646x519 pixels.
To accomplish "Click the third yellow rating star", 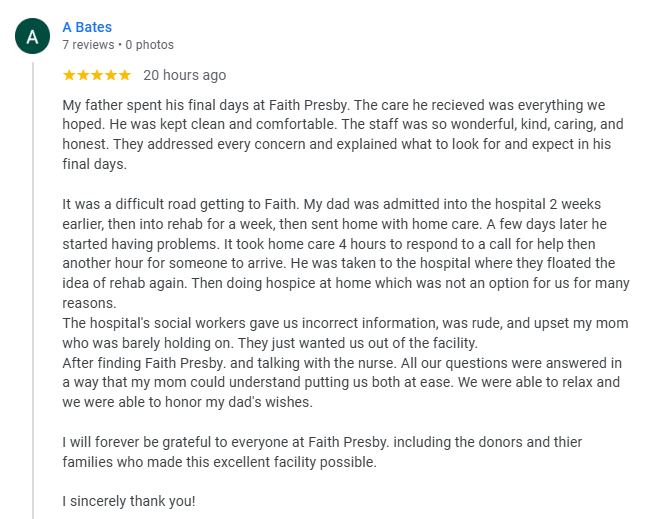I will click(x=97, y=75).
